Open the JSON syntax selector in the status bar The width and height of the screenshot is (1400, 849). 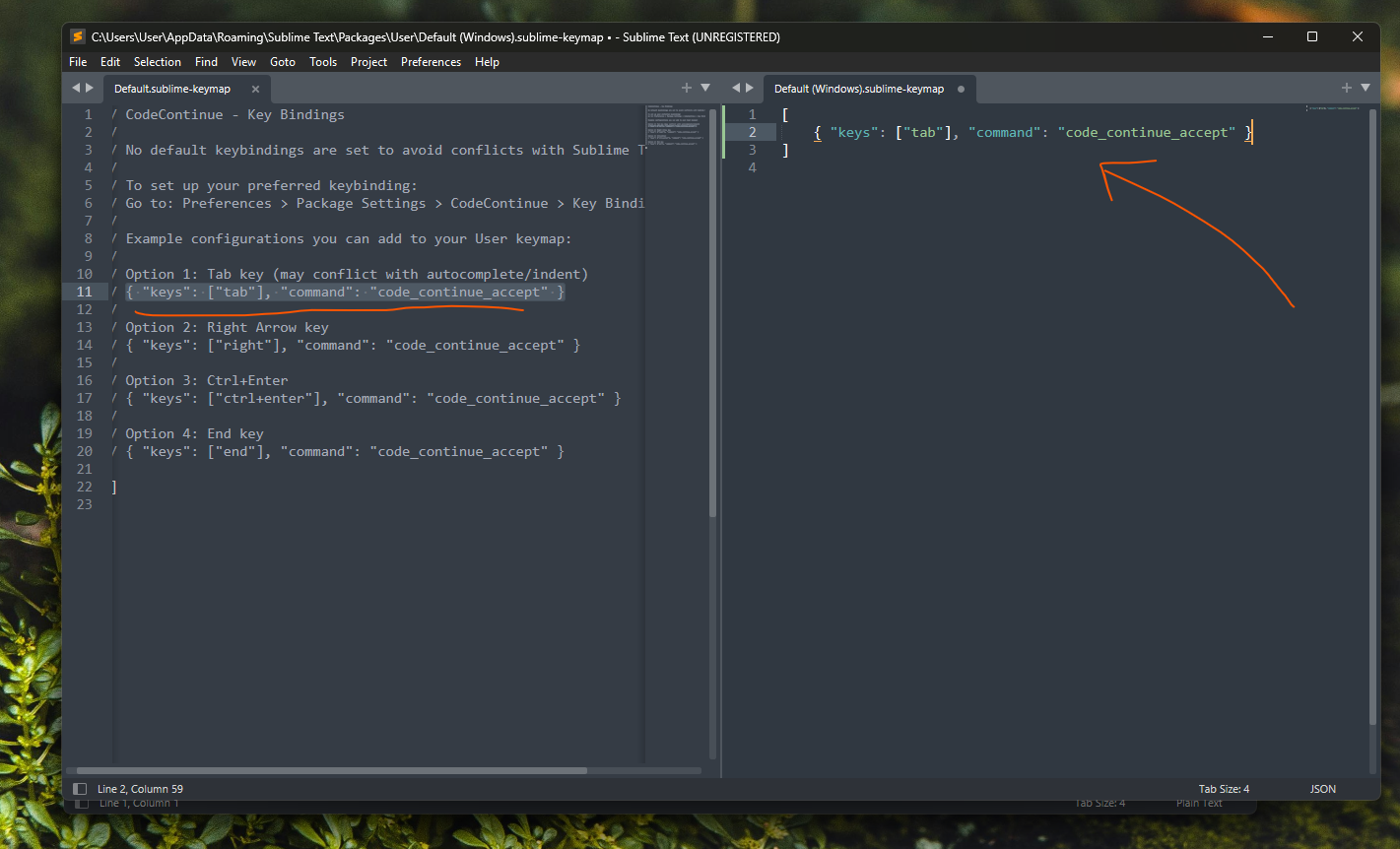(1322, 788)
